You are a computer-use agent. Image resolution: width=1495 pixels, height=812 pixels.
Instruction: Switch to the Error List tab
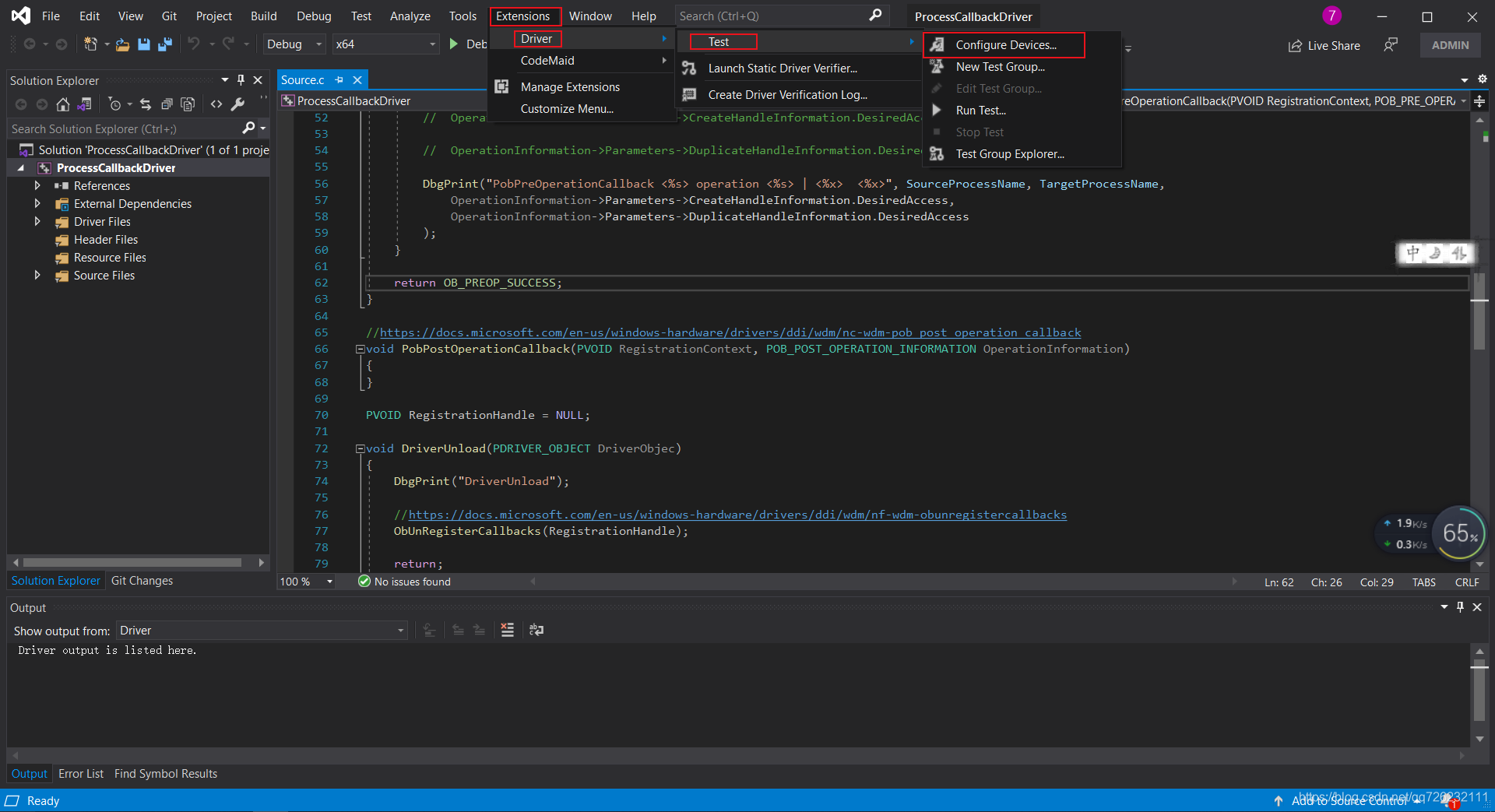[81, 774]
